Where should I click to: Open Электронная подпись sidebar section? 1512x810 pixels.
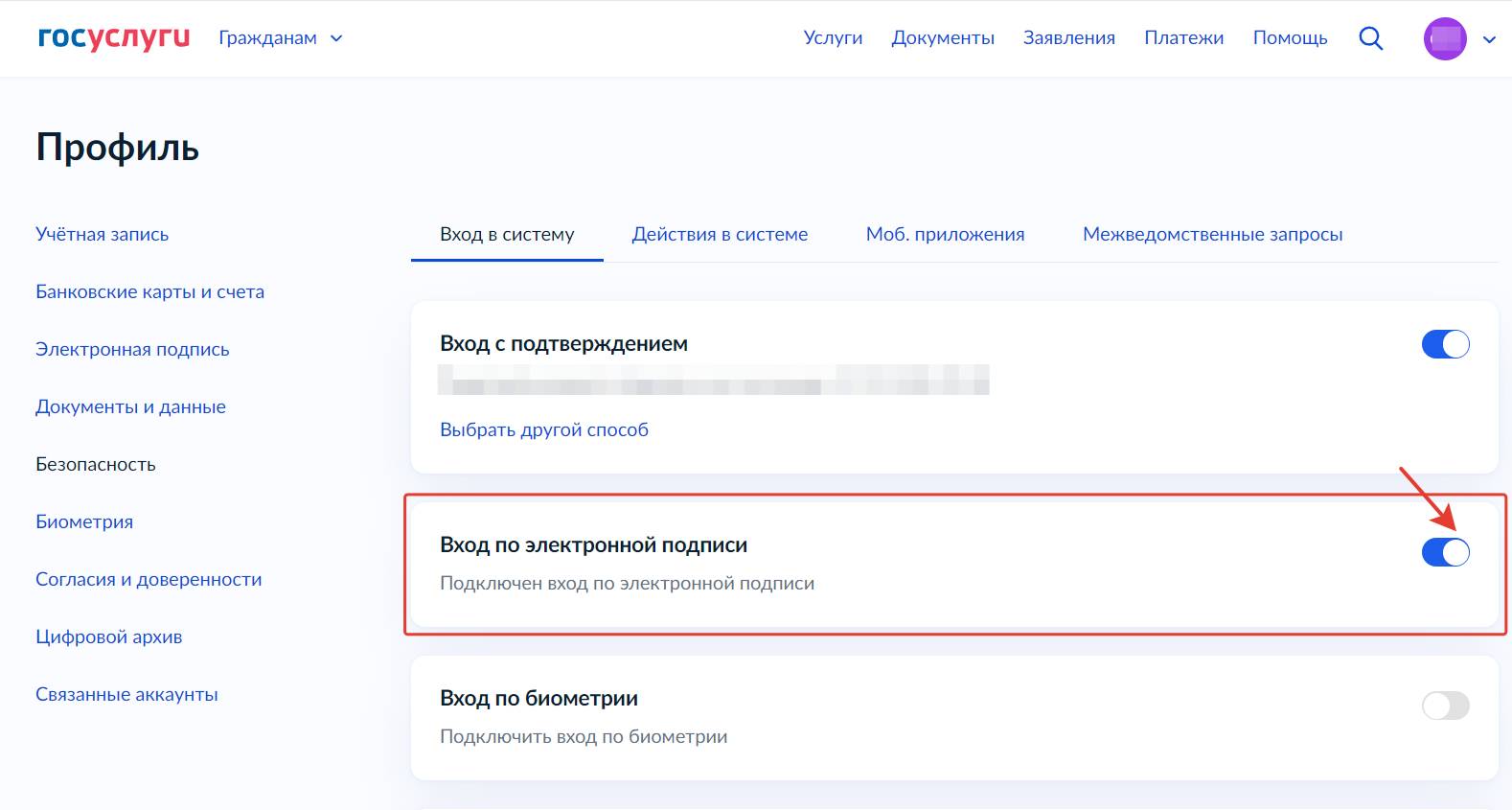click(132, 349)
